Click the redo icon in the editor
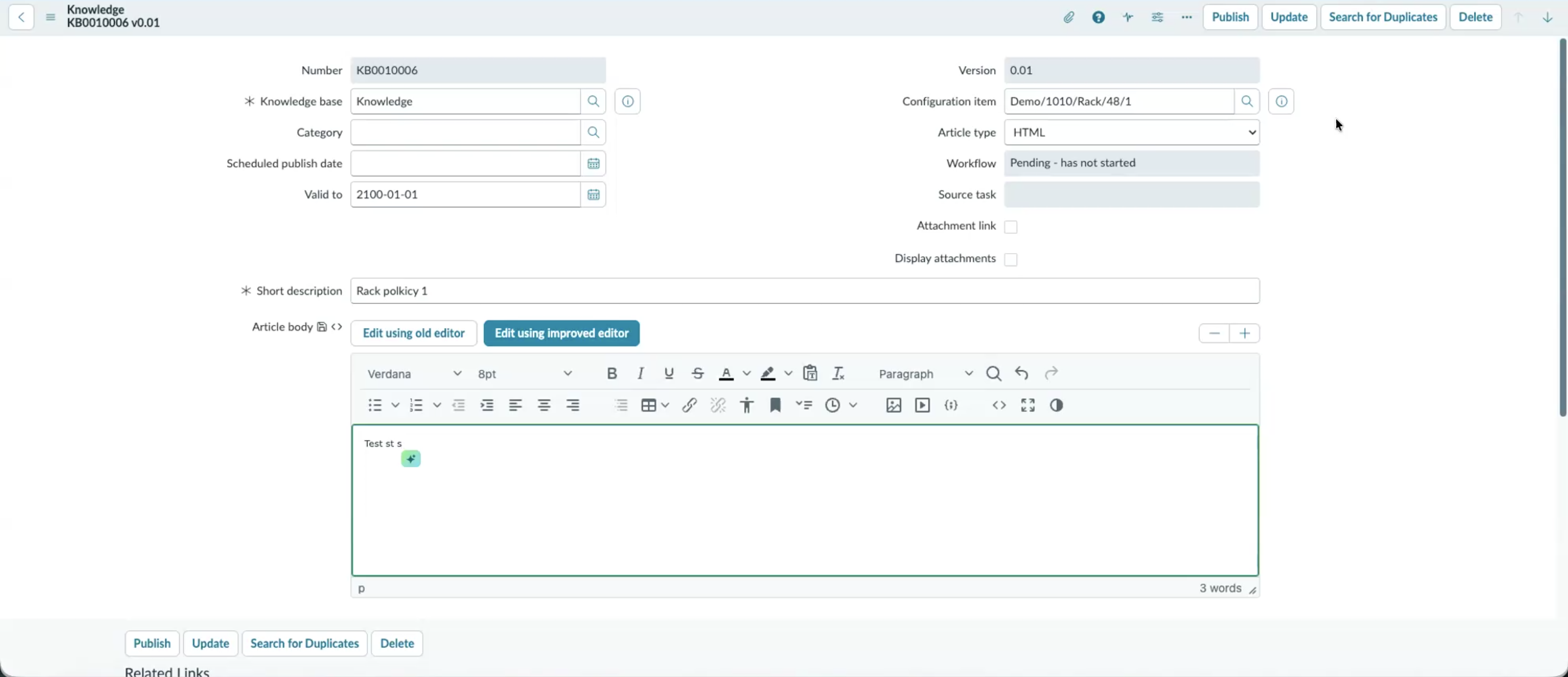 point(1051,373)
